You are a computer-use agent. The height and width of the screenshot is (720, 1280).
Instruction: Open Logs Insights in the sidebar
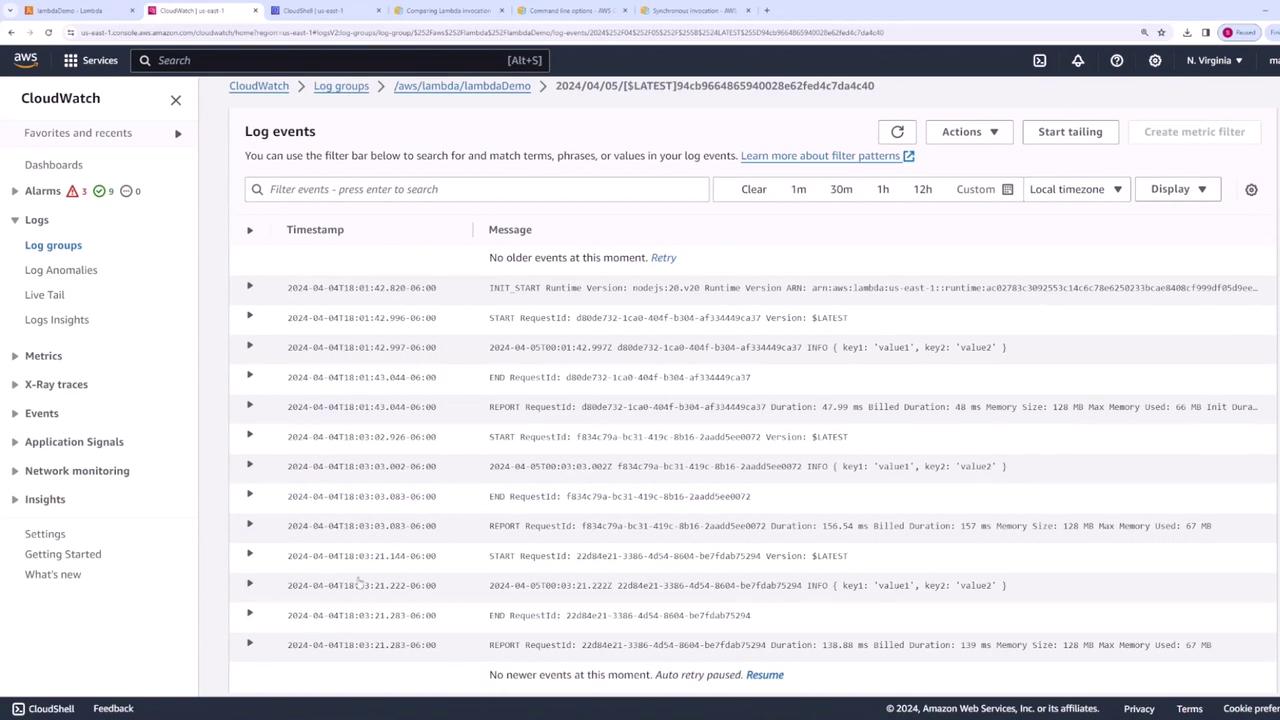click(57, 320)
